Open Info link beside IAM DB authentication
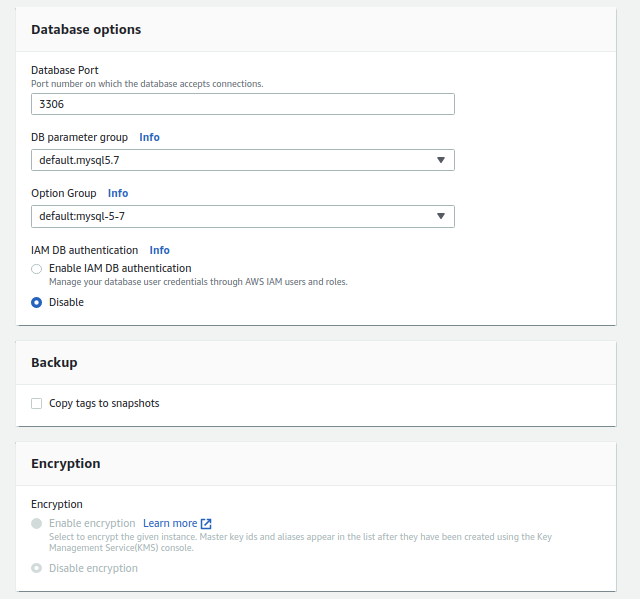 [159, 250]
